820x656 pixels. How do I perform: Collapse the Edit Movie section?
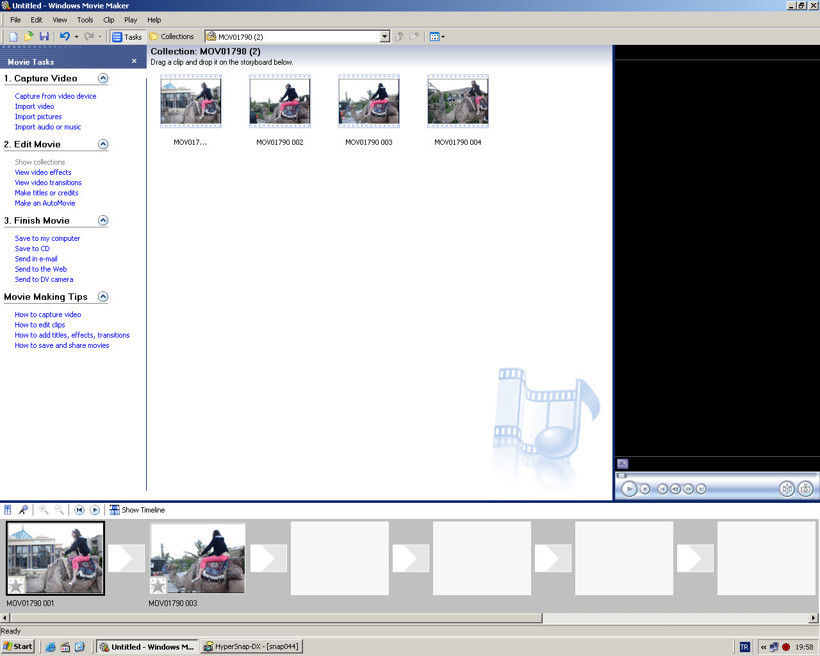pyautogui.click(x=103, y=144)
